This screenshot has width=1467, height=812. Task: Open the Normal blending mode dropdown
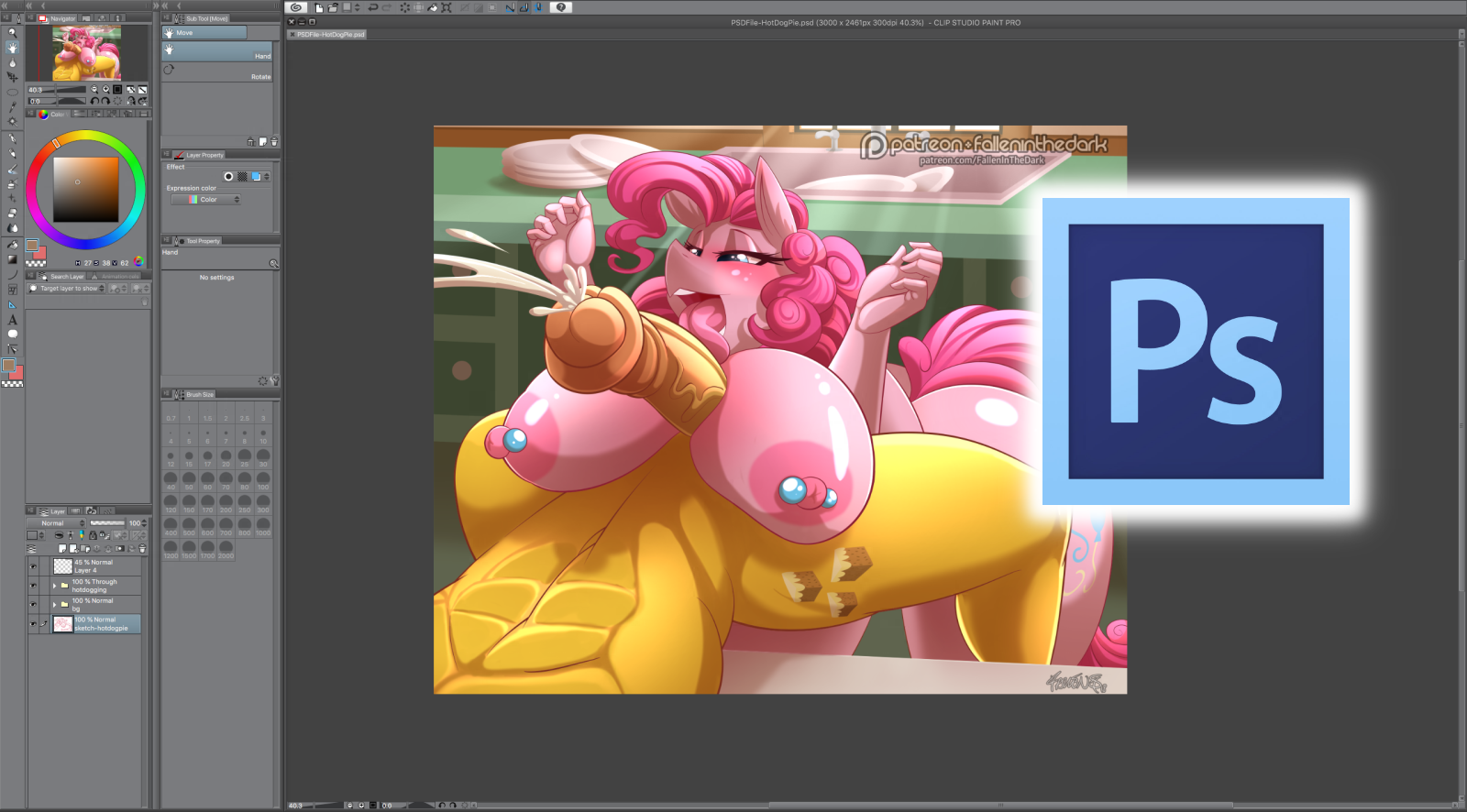pyautogui.click(x=56, y=523)
